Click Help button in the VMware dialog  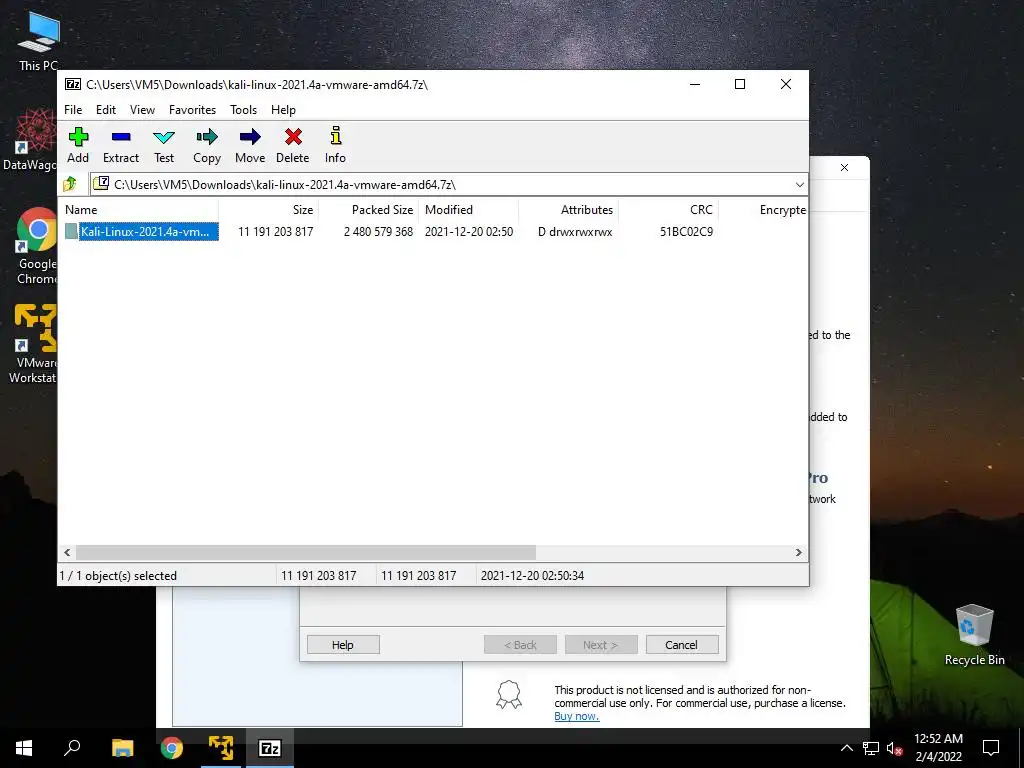(343, 645)
